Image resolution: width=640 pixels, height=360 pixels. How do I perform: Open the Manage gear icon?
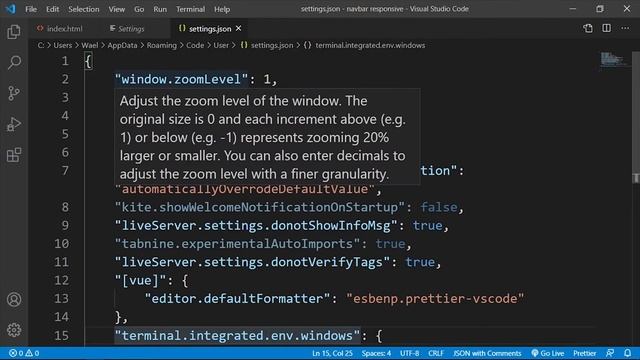pyautogui.click(x=14, y=330)
